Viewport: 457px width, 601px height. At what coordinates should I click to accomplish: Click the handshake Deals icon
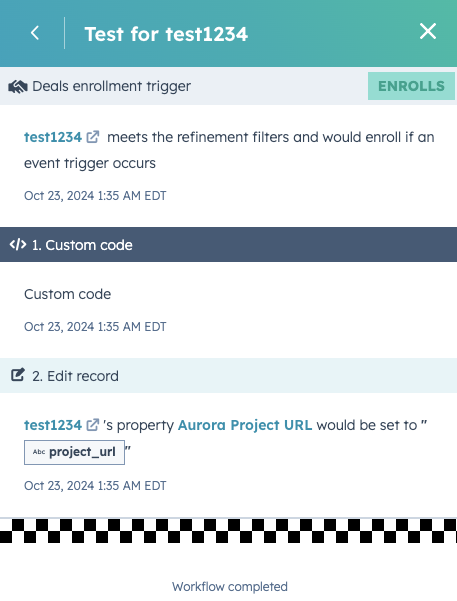coord(18,87)
